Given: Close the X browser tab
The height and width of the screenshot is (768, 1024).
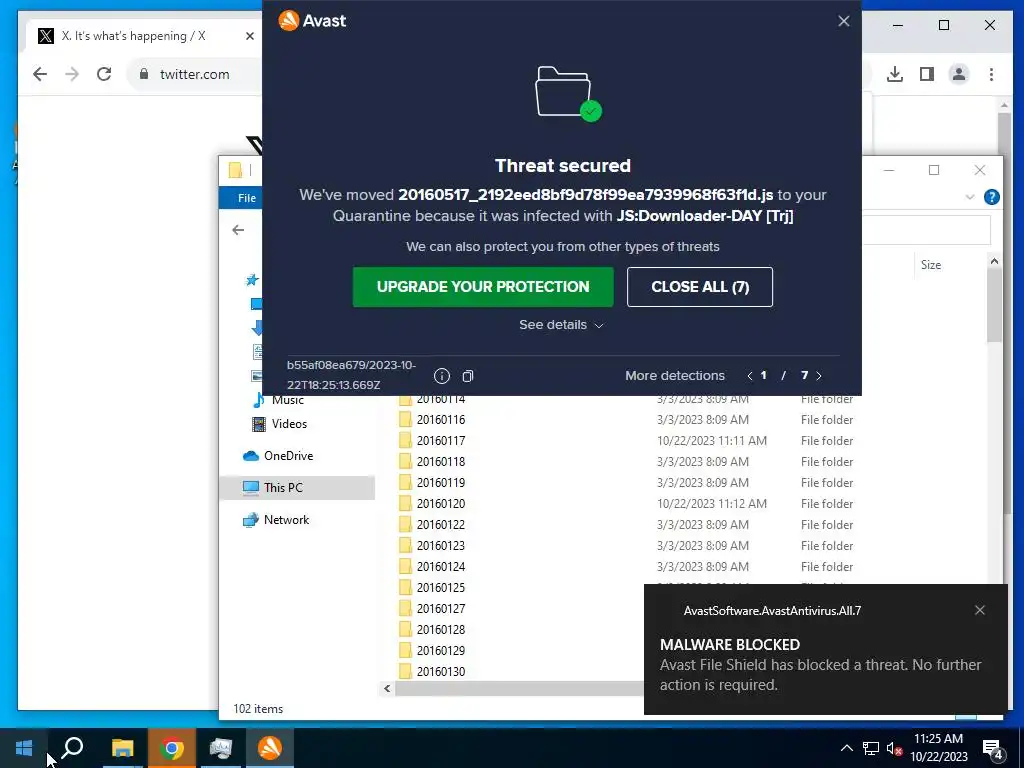Looking at the screenshot, I should click(x=249, y=36).
